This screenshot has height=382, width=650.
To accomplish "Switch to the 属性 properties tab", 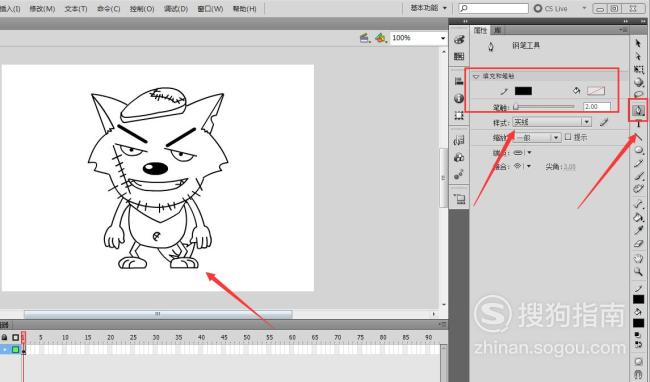I will pyautogui.click(x=481, y=30).
